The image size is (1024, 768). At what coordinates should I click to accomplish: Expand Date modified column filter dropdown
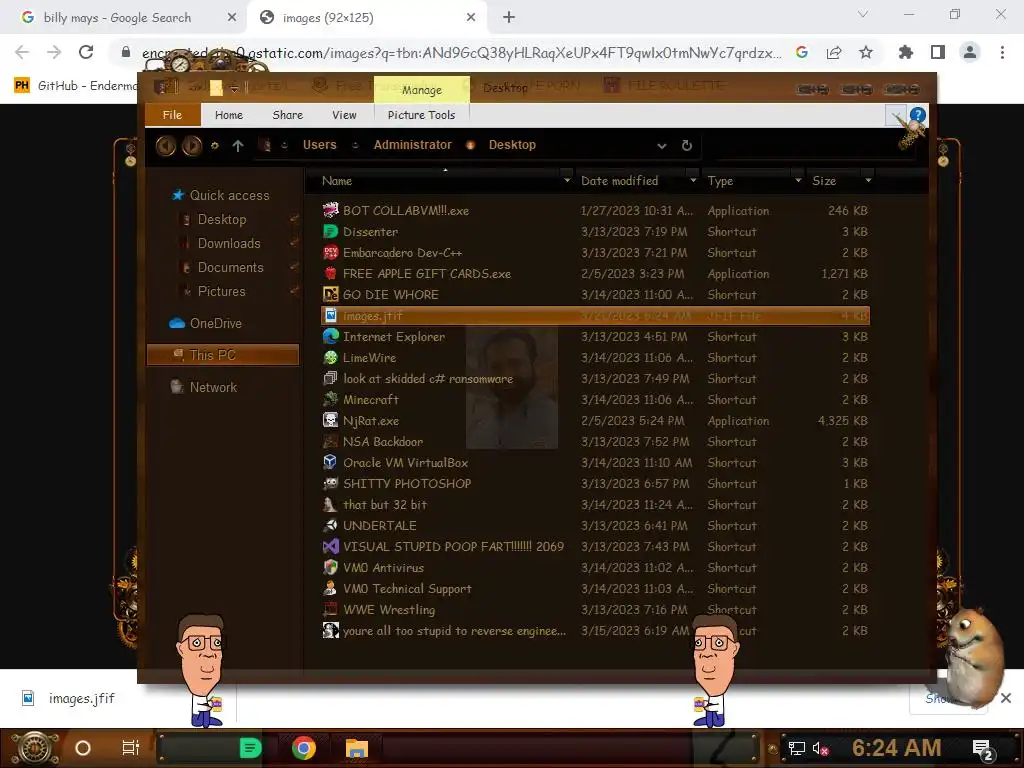tap(693, 180)
